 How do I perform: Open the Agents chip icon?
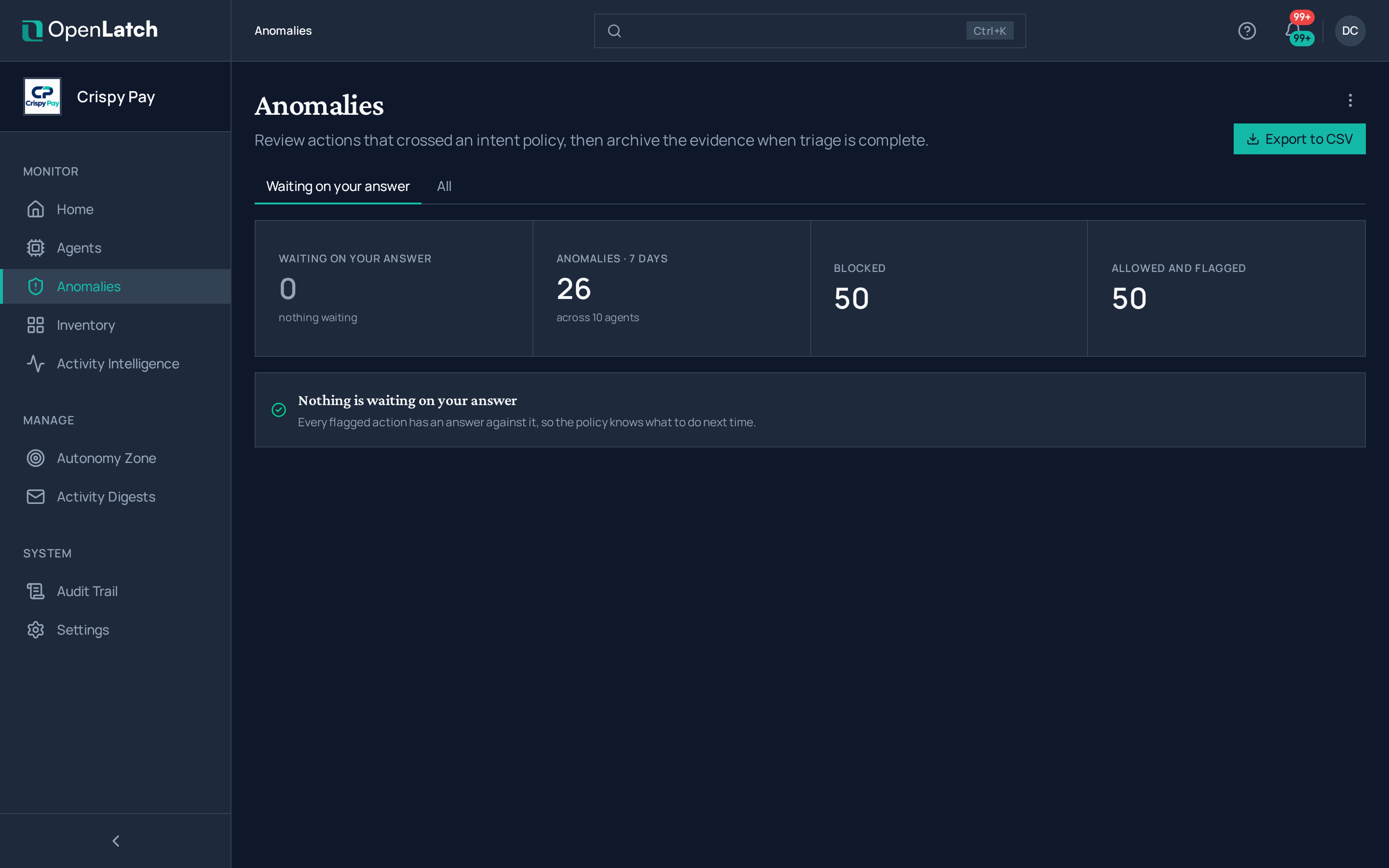36,247
